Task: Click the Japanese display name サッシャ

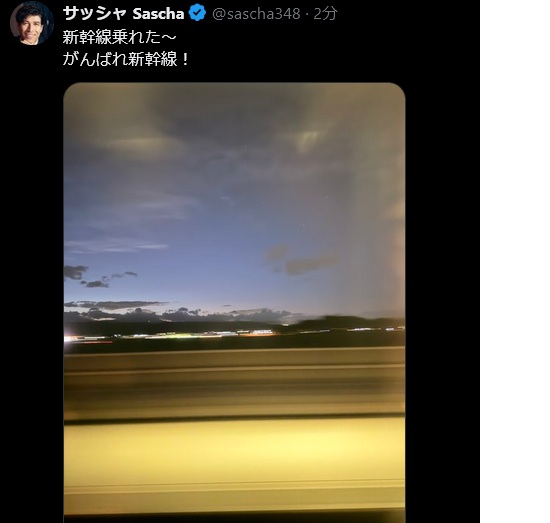Action: pos(94,13)
